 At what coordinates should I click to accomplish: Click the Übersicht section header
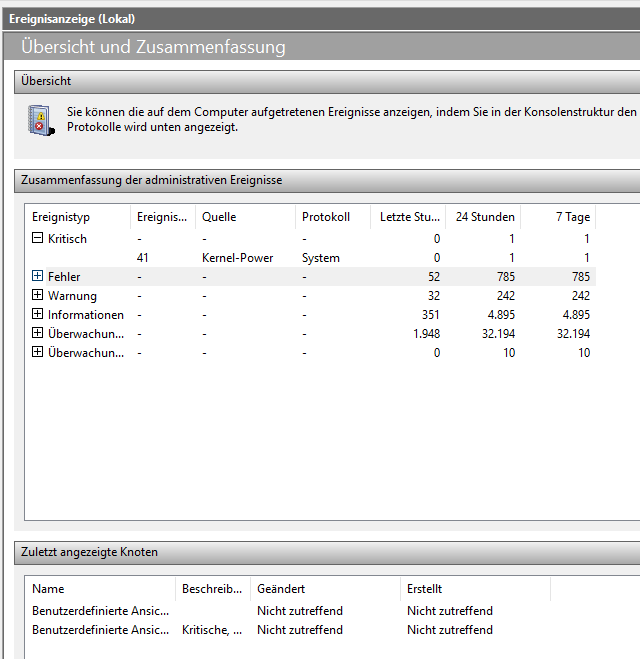pyautogui.click(x=327, y=81)
